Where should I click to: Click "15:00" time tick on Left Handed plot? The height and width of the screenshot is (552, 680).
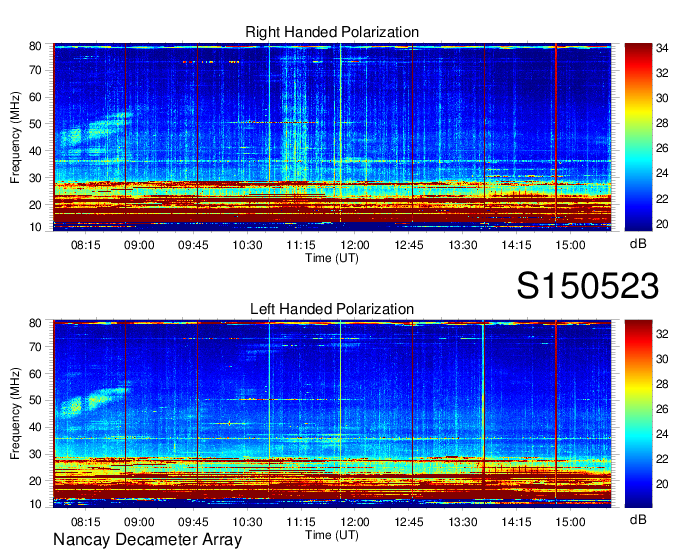570,522
